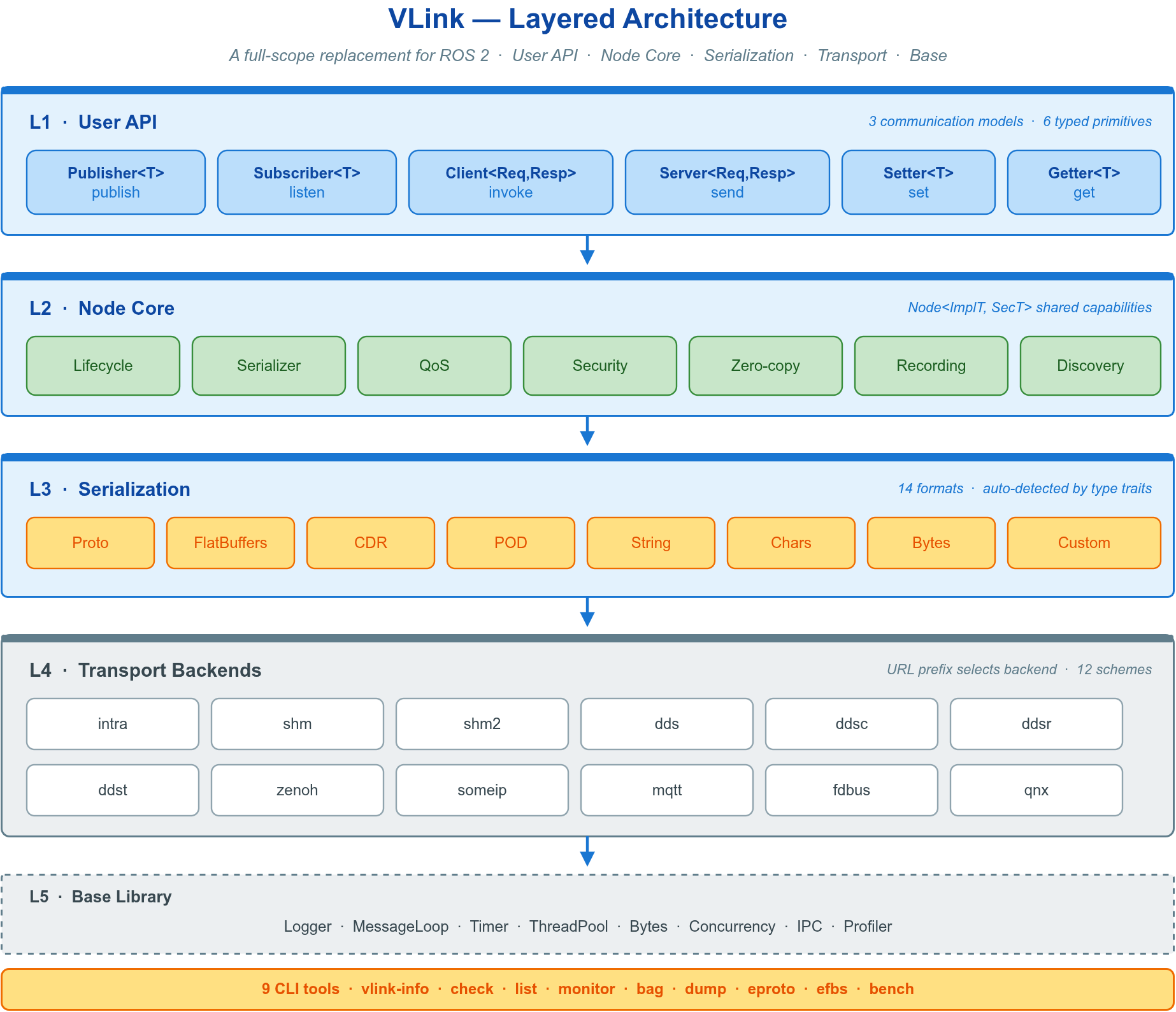
Task: Select the "6 typed primitives" note
Action: [1098, 121]
